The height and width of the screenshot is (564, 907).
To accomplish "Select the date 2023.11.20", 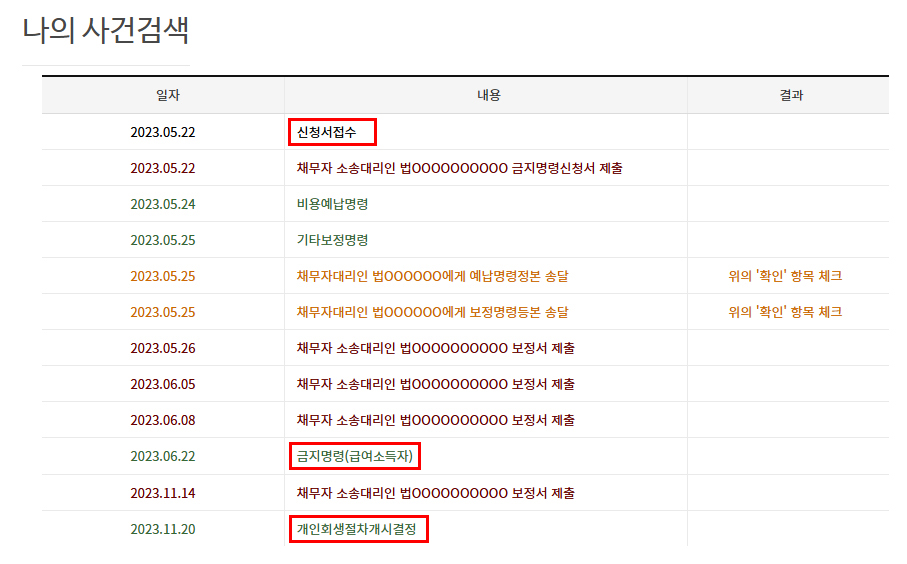I will [163, 529].
